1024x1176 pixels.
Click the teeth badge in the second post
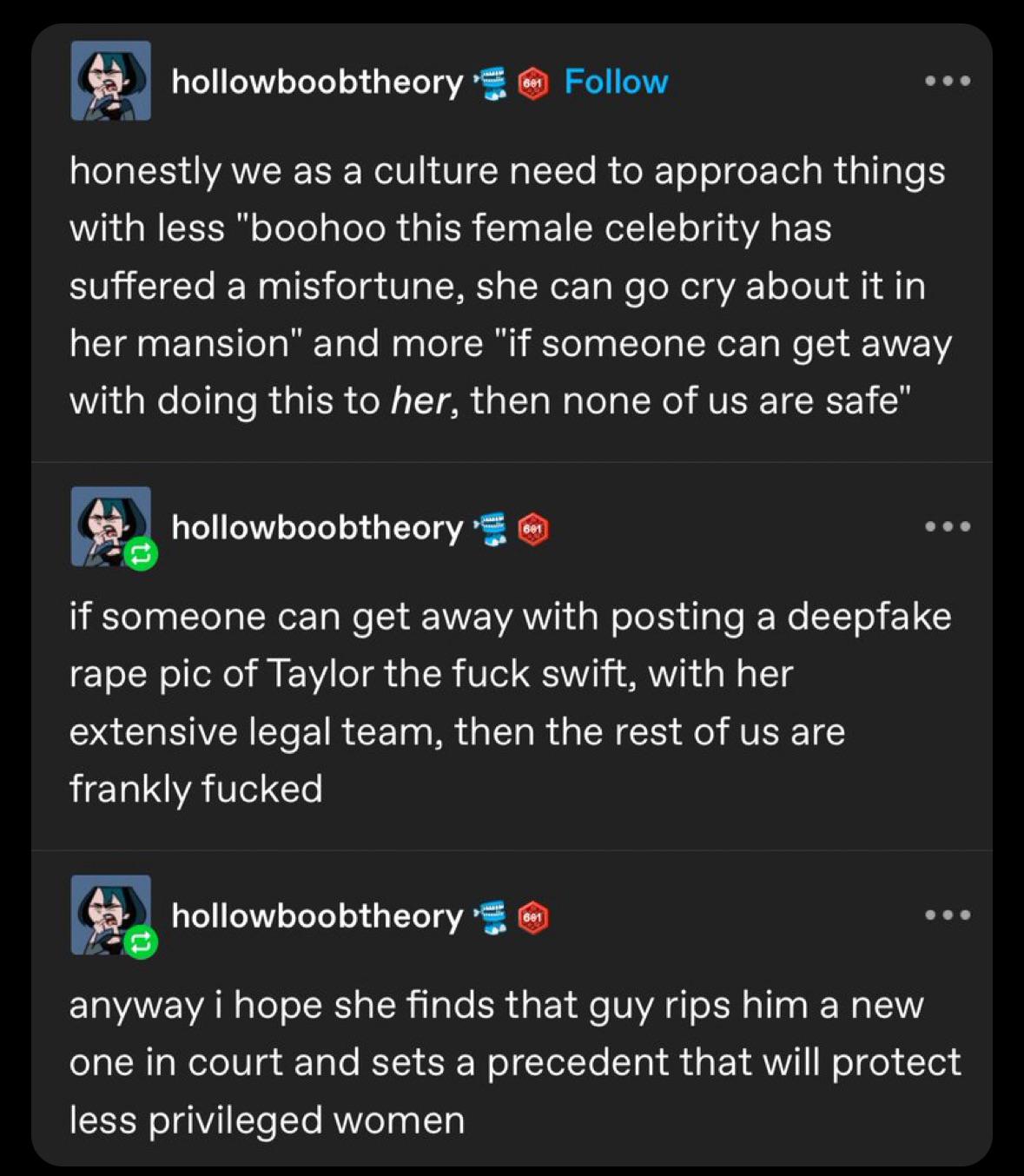[x=492, y=529]
